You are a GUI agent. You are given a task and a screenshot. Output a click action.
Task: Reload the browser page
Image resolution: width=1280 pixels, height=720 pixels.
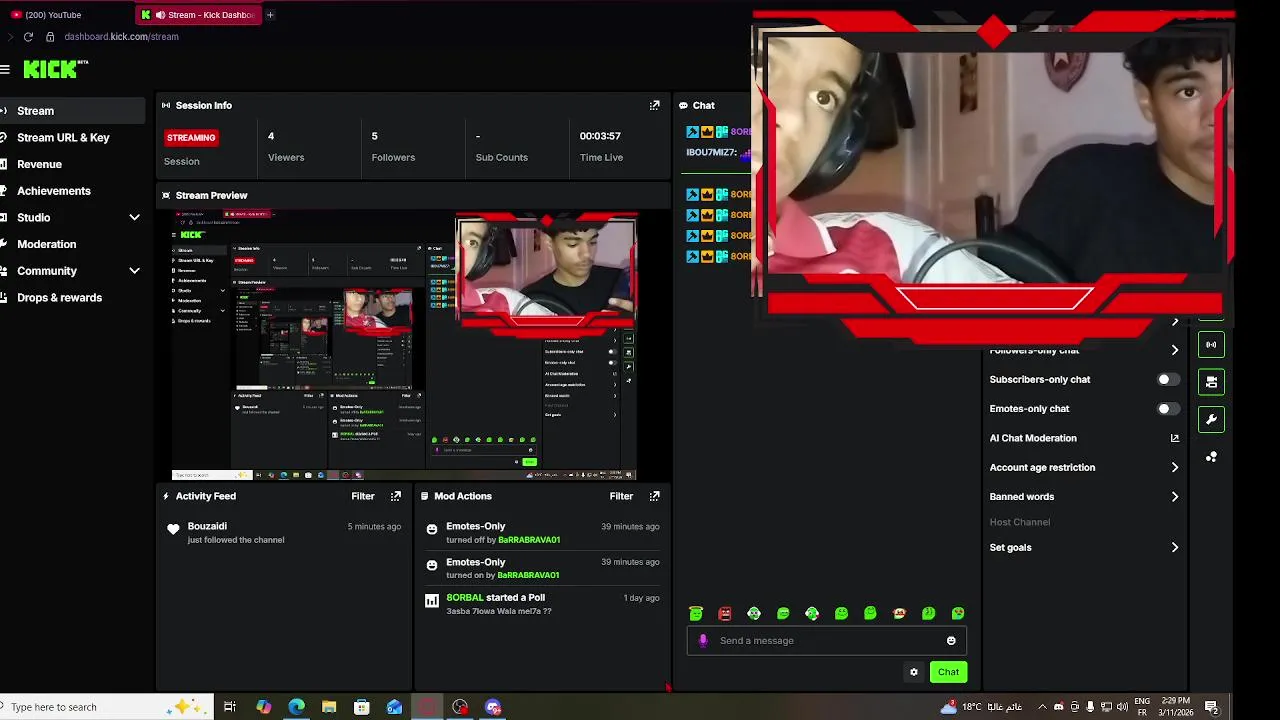coord(28,37)
